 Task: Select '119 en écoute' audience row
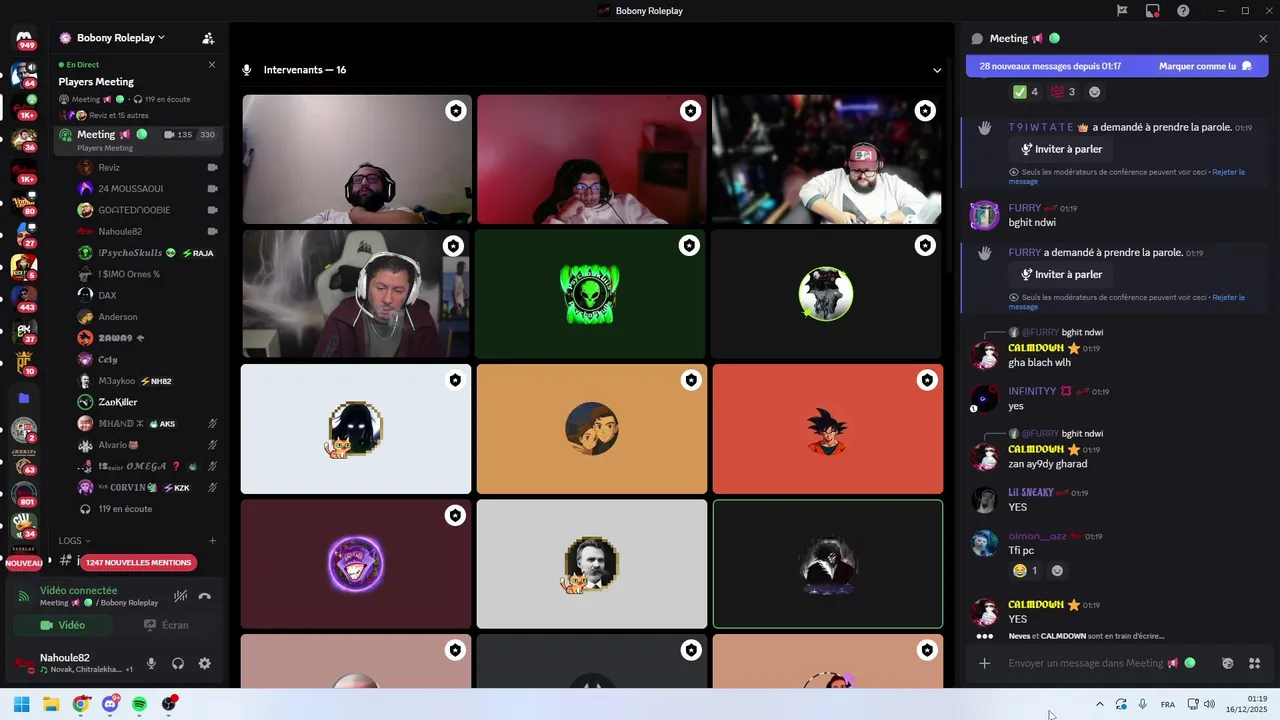tap(148, 509)
